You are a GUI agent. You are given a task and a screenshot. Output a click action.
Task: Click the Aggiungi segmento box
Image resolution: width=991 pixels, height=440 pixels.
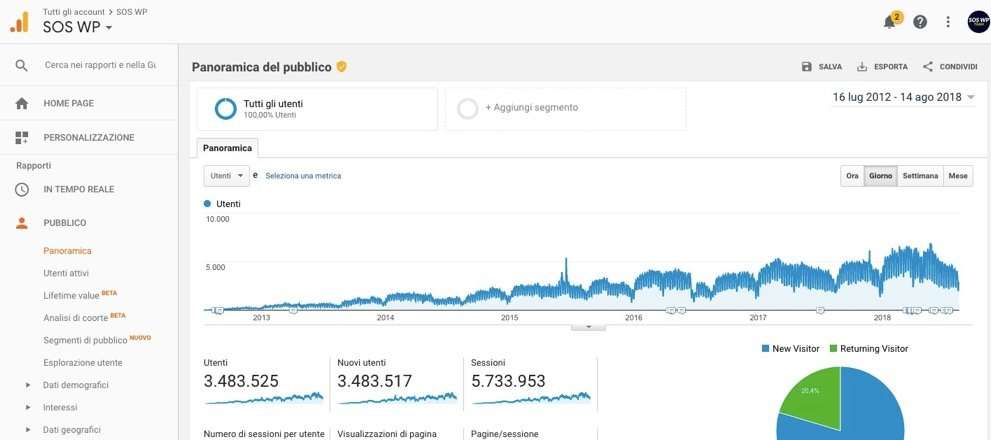coord(565,108)
